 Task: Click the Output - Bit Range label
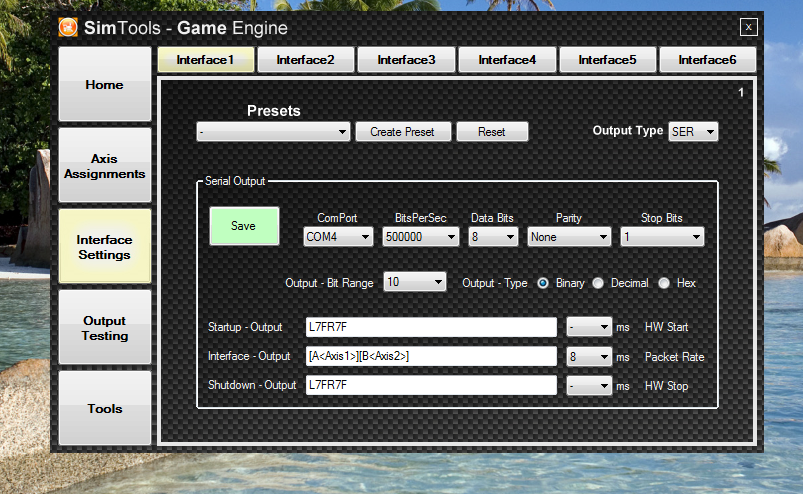[329, 283]
